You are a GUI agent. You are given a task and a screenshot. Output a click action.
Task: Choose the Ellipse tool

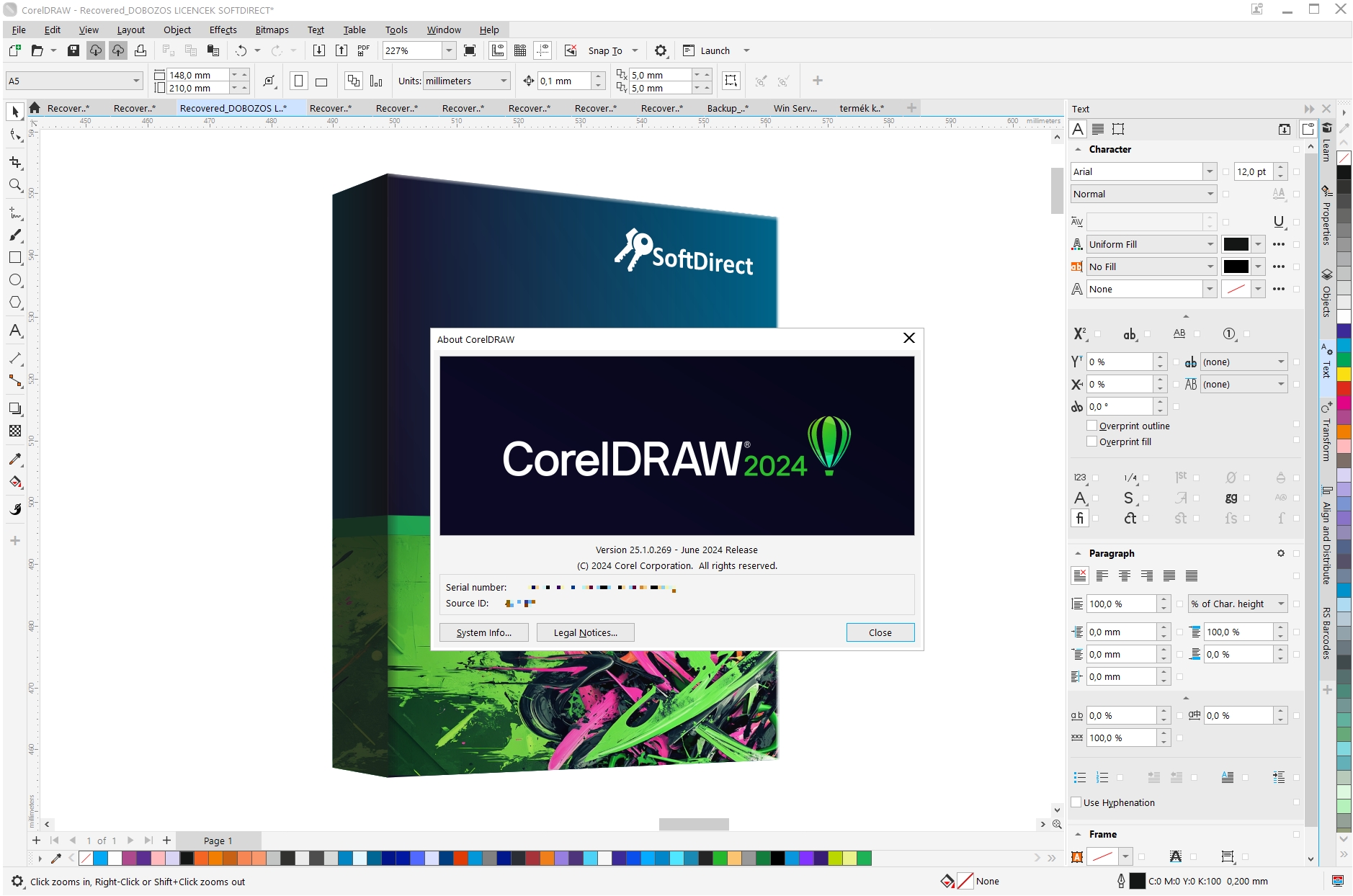(x=15, y=280)
